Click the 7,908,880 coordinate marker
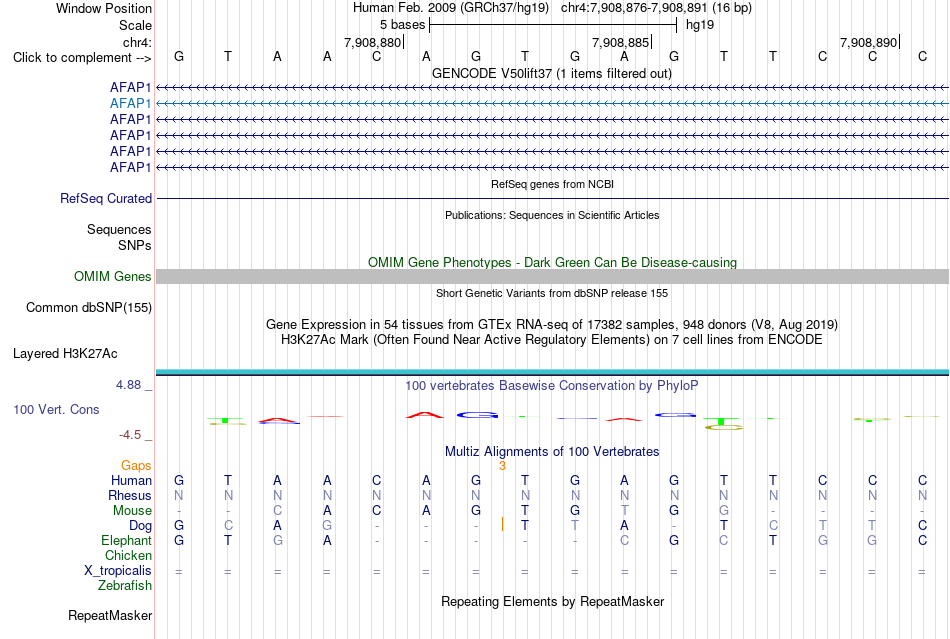This screenshot has height=639, width=950. (x=373, y=42)
